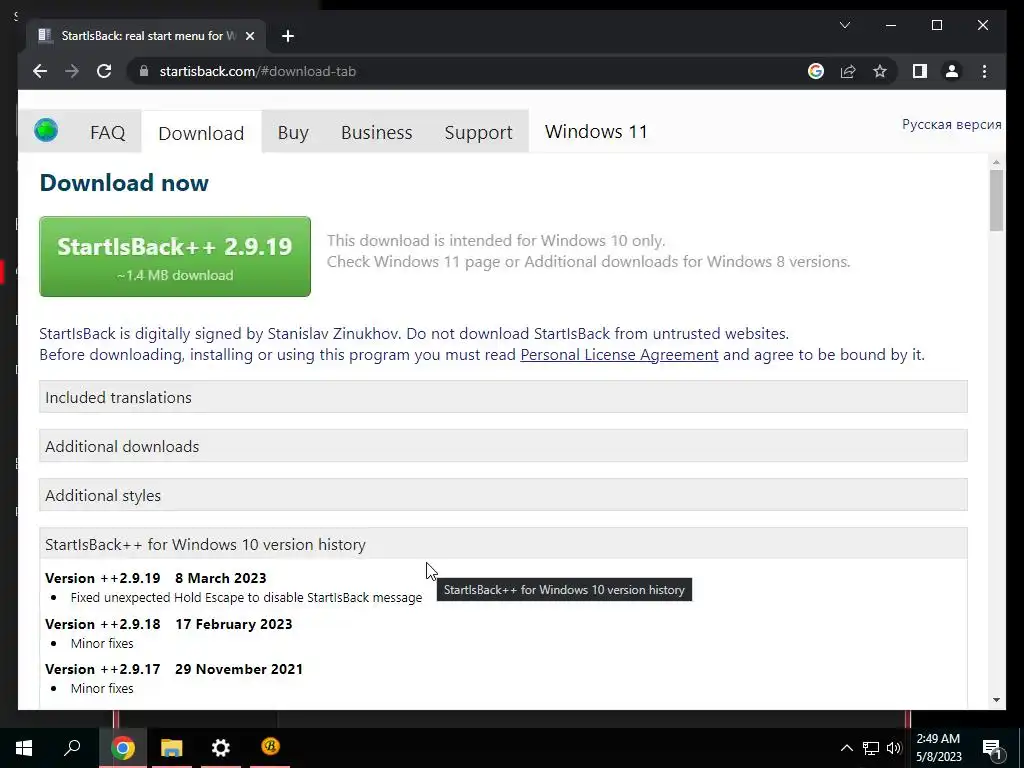Expand the Included translations section

click(504, 397)
